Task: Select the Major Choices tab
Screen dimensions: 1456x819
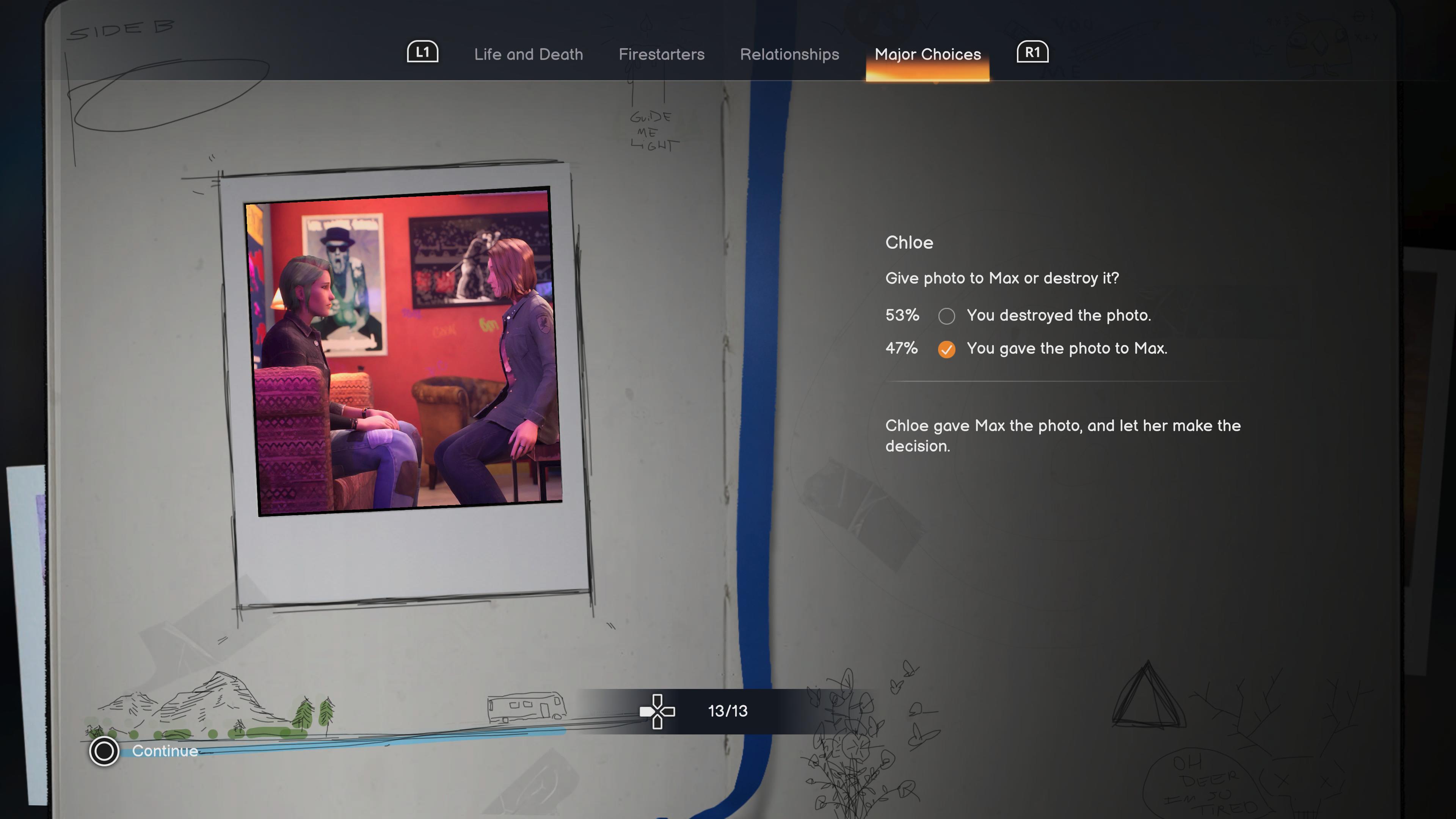Action: coord(927,54)
